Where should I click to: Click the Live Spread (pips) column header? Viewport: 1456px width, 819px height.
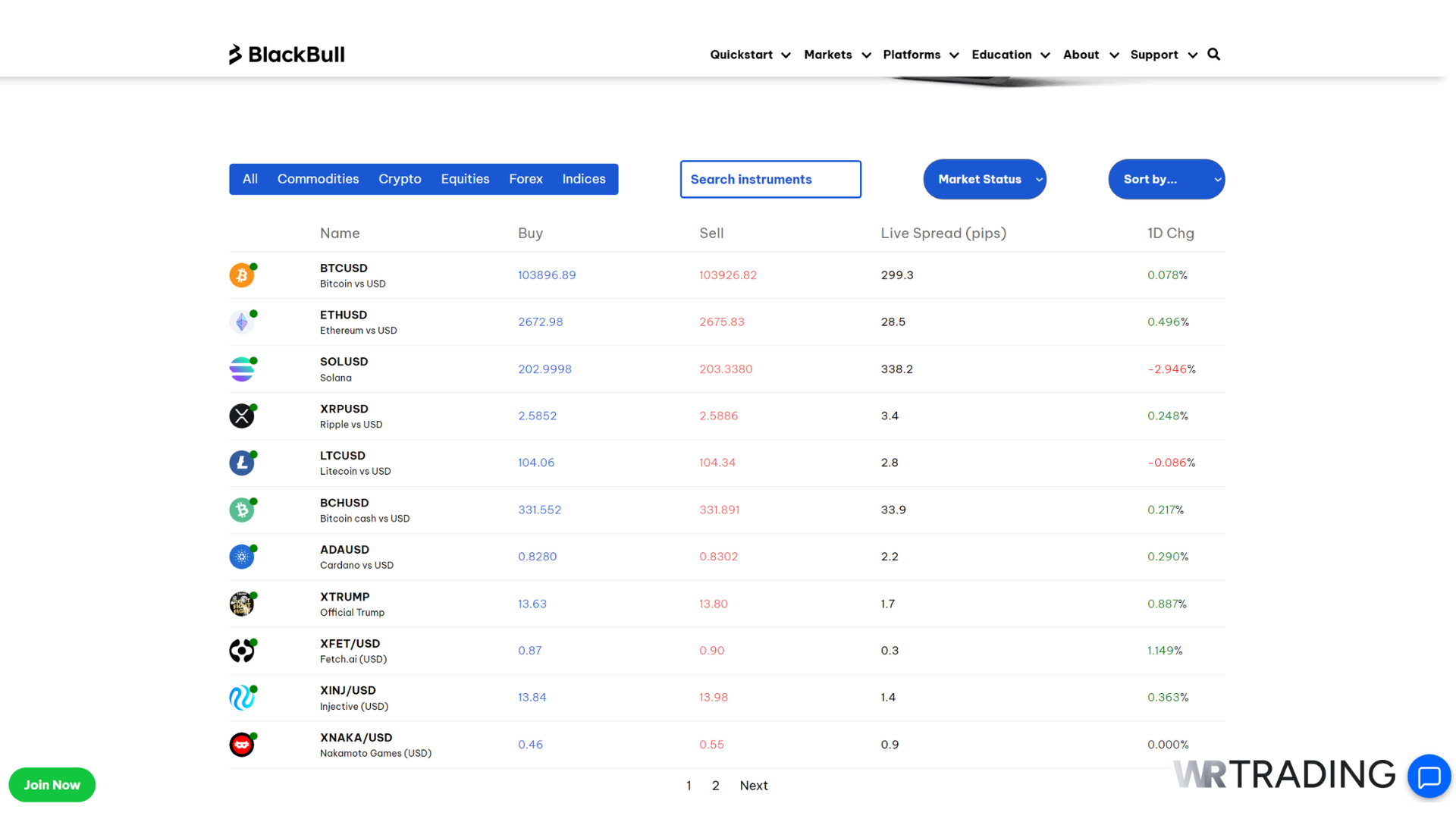click(x=943, y=234)
